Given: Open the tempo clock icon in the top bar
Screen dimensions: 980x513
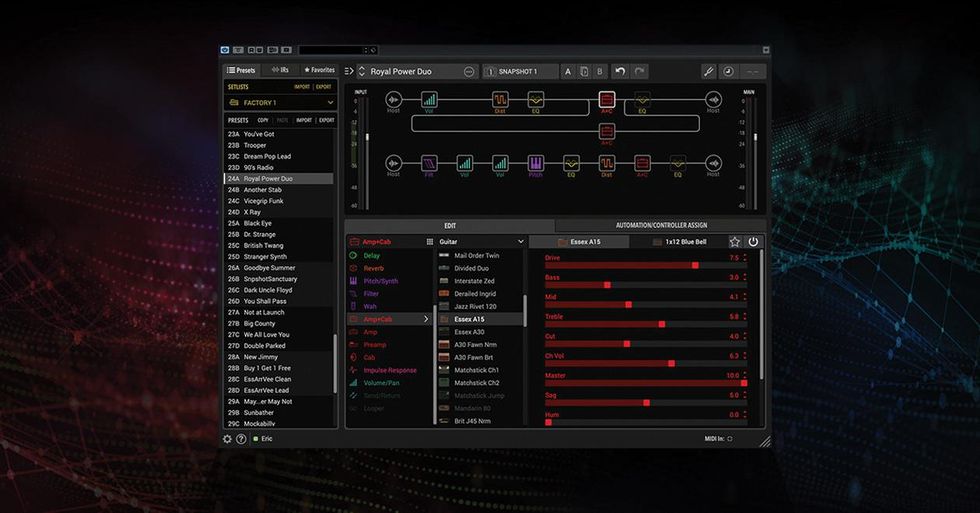Looking at the screenshot, I should coord(728,71).
